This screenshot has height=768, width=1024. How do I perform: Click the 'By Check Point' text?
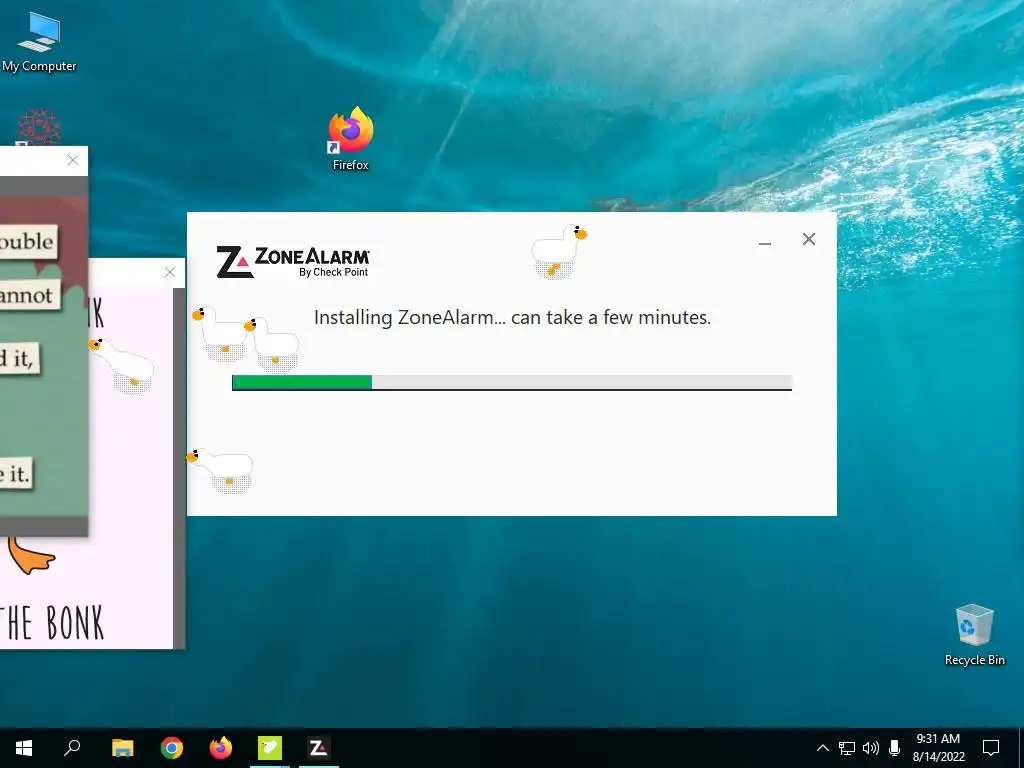coord(334,272)
